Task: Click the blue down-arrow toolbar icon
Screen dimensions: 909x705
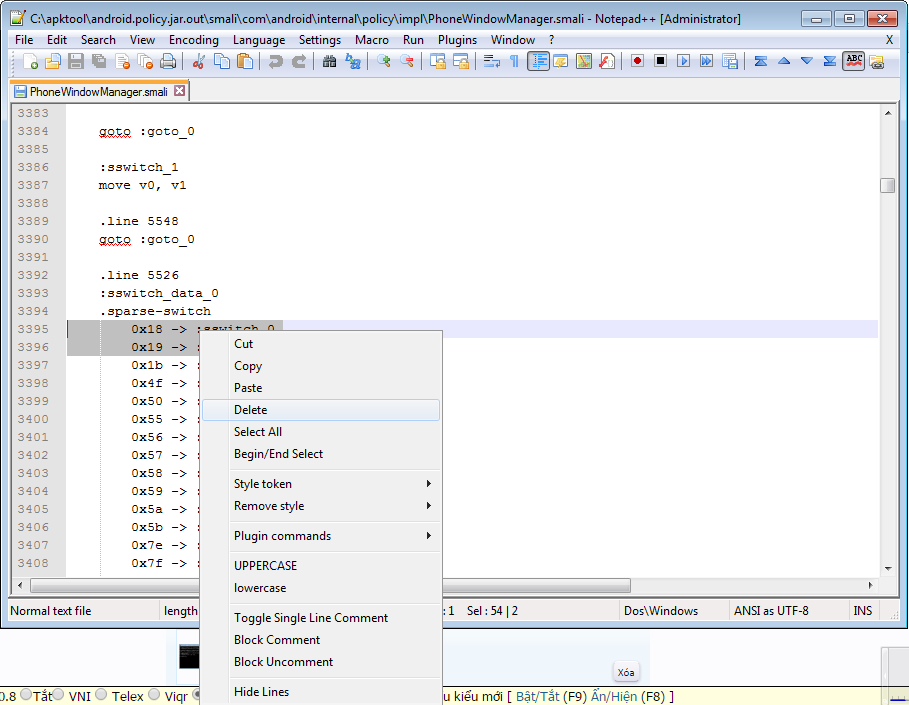Action: click(806, 61)
